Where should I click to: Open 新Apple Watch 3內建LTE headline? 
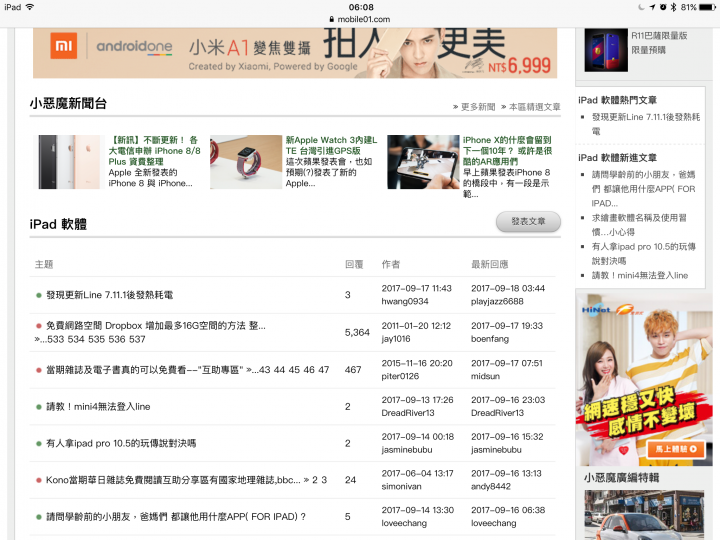(x=331, y=145)
